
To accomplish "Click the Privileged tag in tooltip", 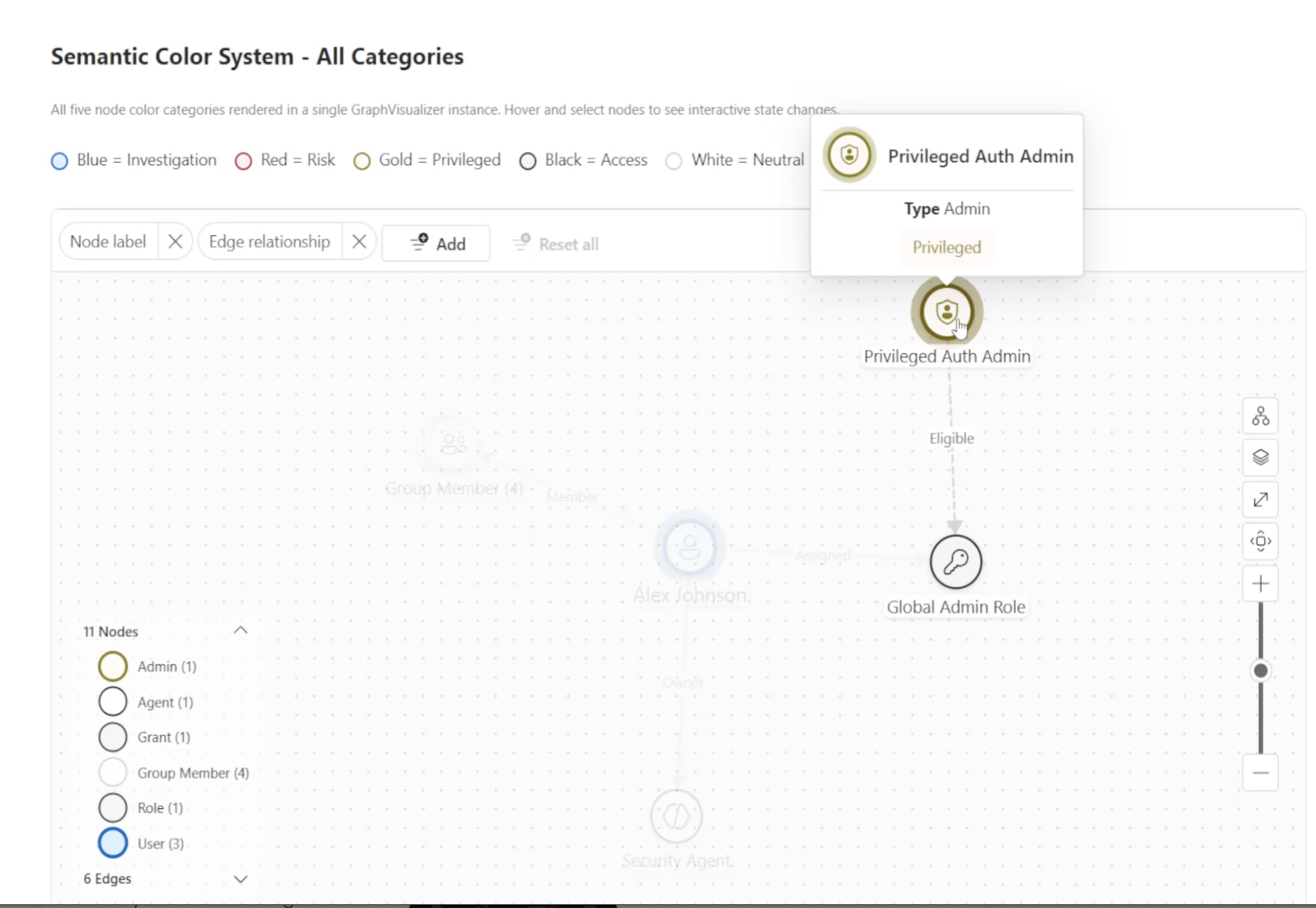I will pos(947,248).
